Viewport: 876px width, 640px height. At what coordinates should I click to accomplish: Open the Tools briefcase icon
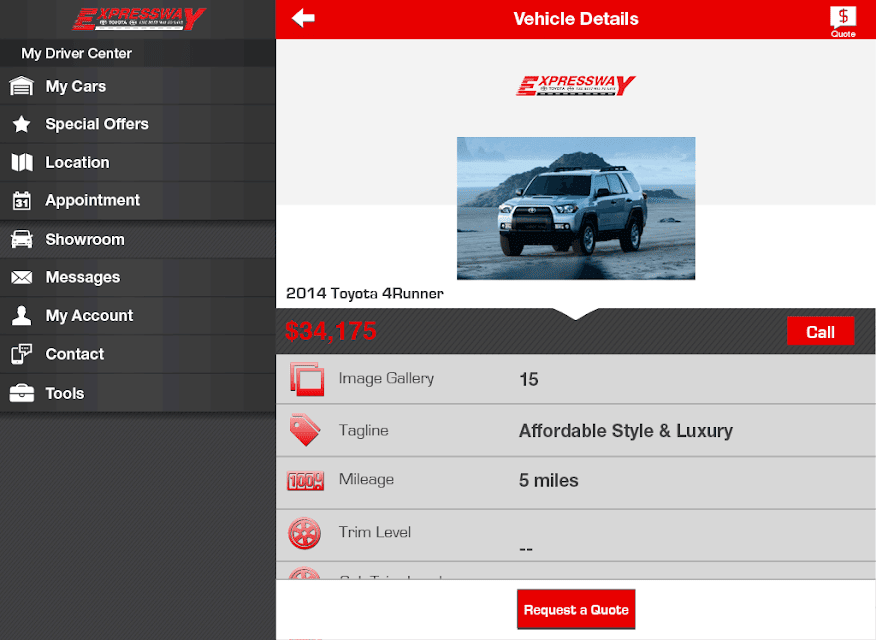tap(22, 393)
